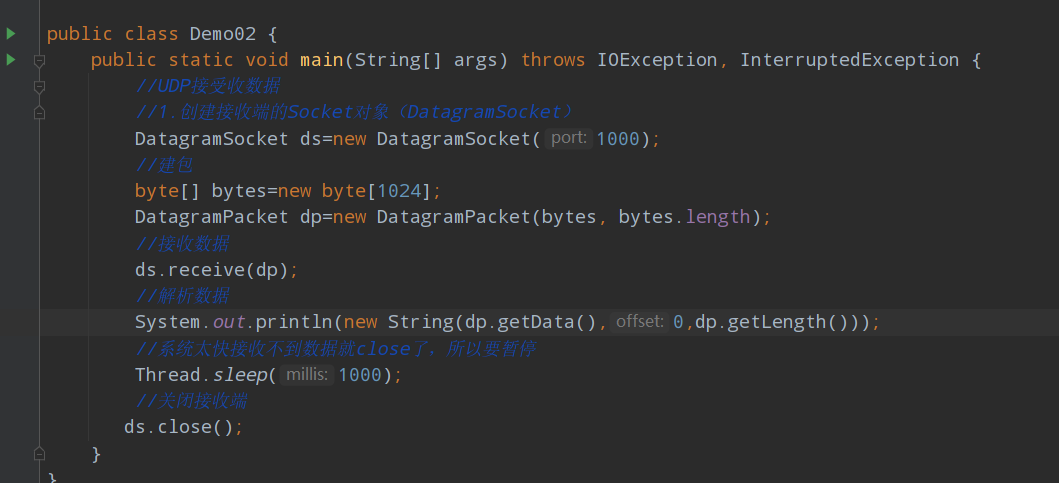Click IOException in the throws clause
The height and width of the screenshot is (483, 1059).
[657, 60]
